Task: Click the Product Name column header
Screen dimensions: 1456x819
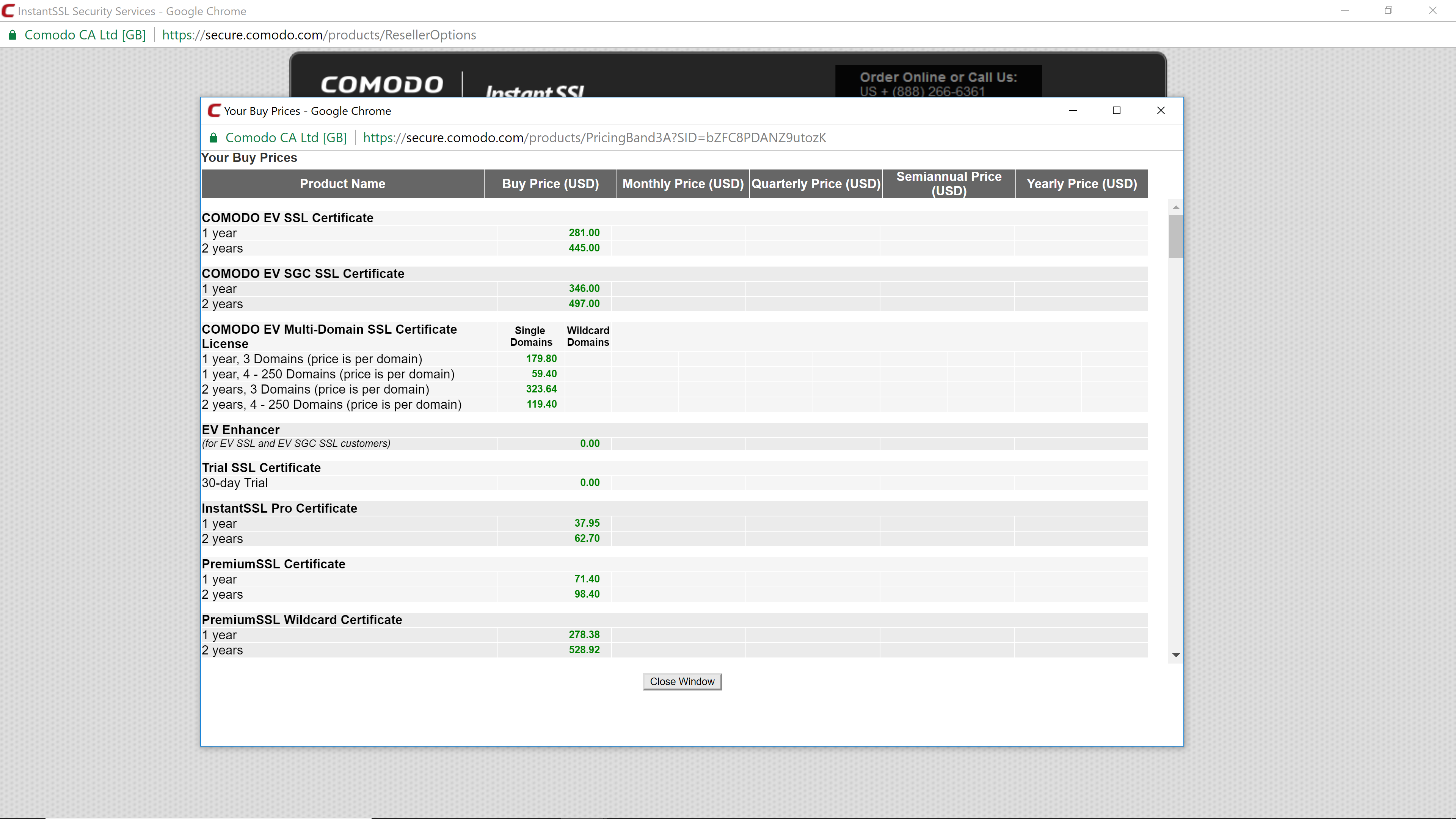Action: pyautogui.click(x=342, y=184)
